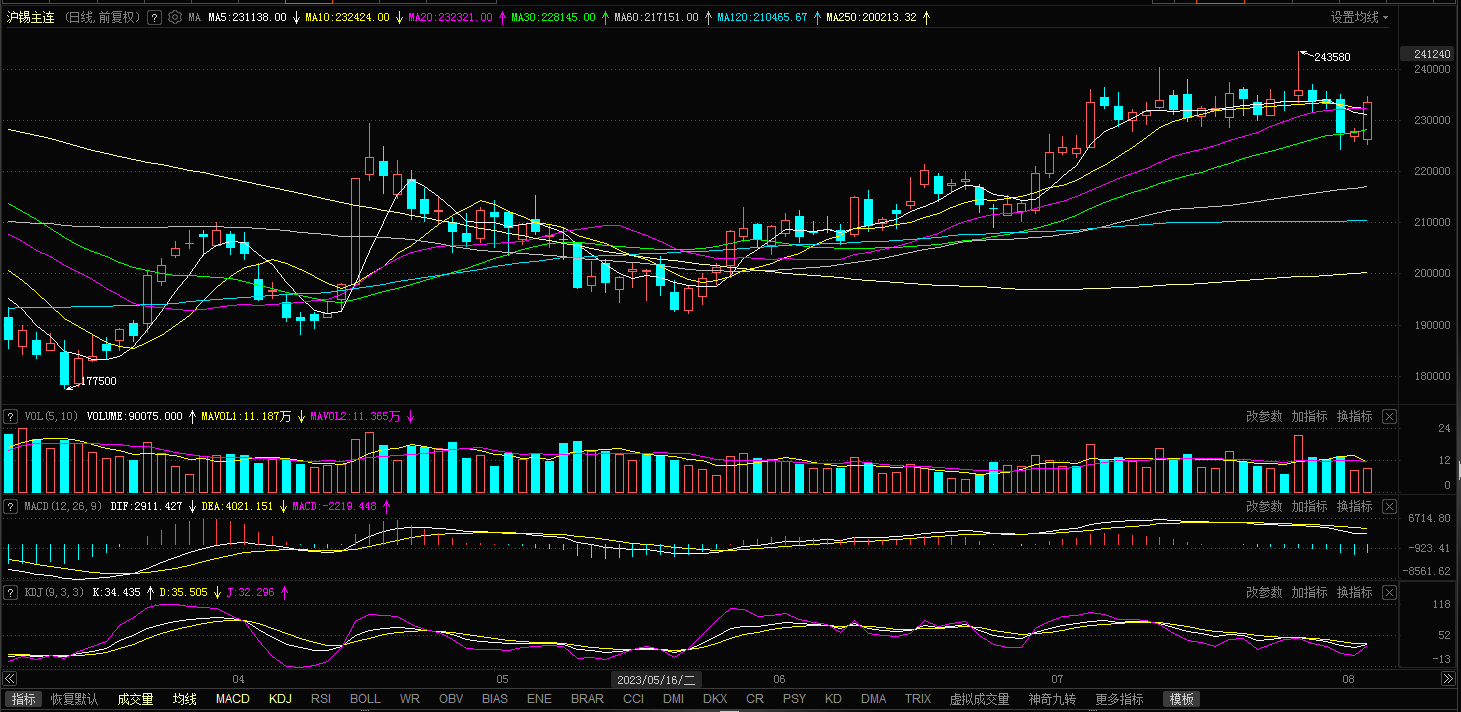Click the help icon beside 沪锡主连 title
Image resolution: width=1461 pixels, height=712 pixels.
coord(154,18)
